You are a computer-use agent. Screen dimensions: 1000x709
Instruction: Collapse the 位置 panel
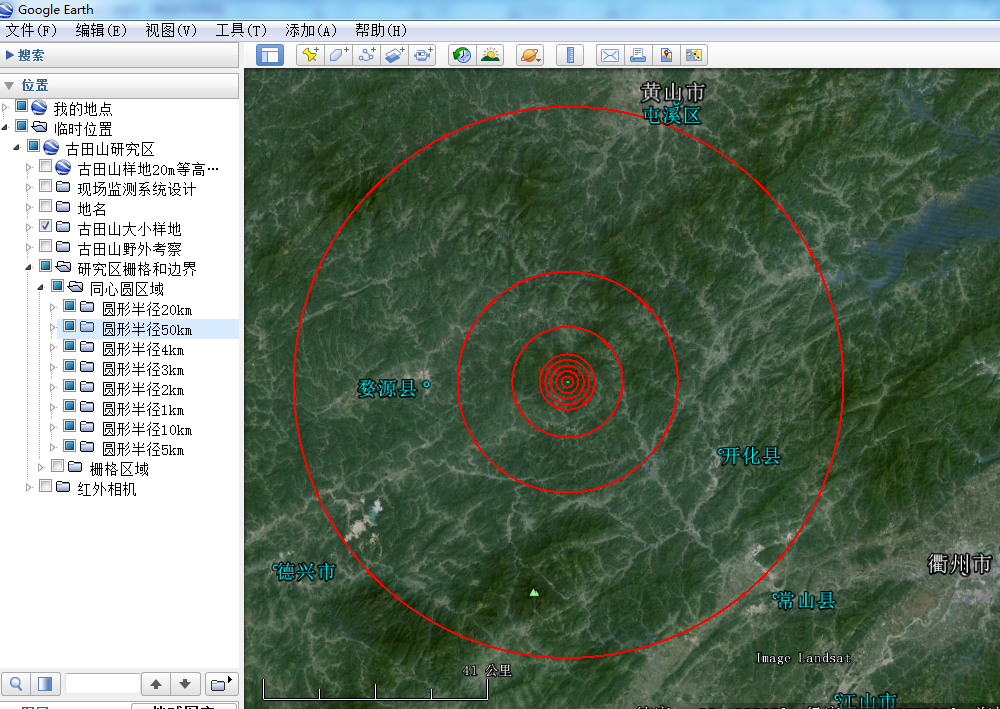click(x=9, y=85)
